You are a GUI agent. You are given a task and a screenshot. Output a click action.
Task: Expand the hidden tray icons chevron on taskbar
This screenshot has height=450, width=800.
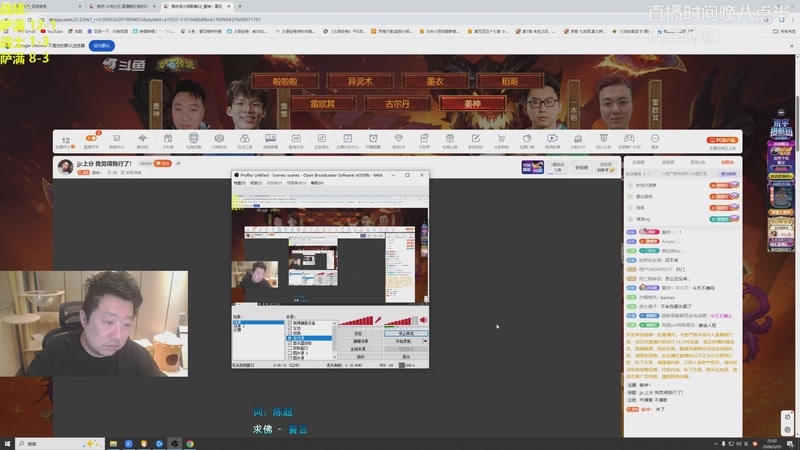click(x=716, y=444)
